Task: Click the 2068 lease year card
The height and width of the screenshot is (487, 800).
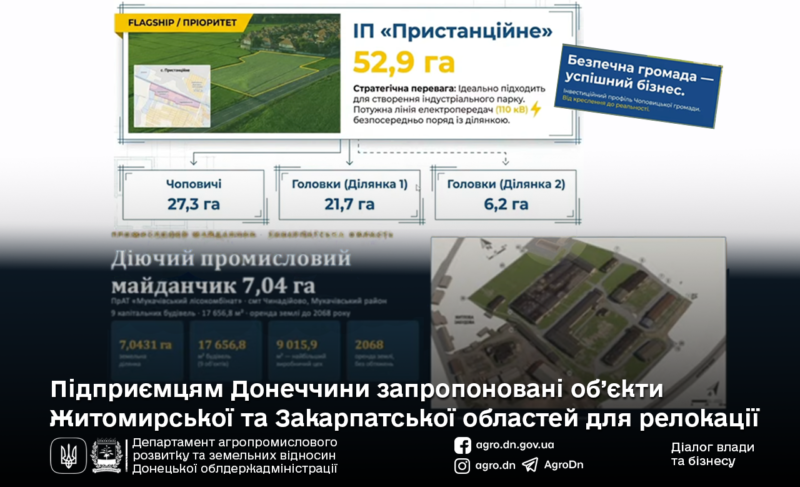Action: point(383,352)
